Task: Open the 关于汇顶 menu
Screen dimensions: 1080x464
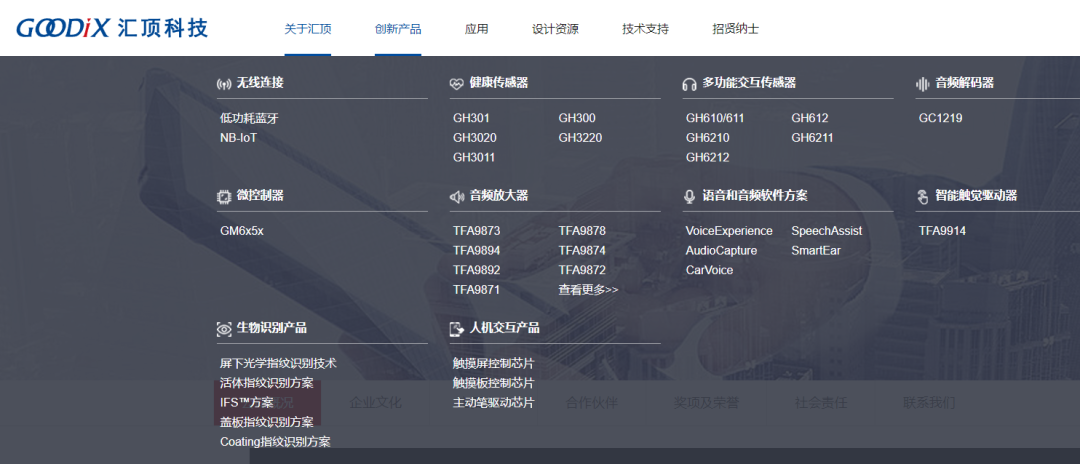Action: [308, 29]
